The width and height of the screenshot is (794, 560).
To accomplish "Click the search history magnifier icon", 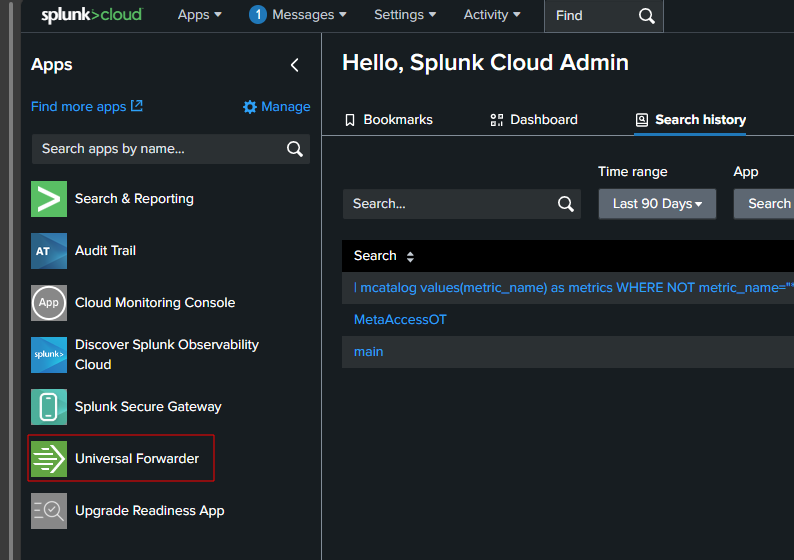I will 566,204.
